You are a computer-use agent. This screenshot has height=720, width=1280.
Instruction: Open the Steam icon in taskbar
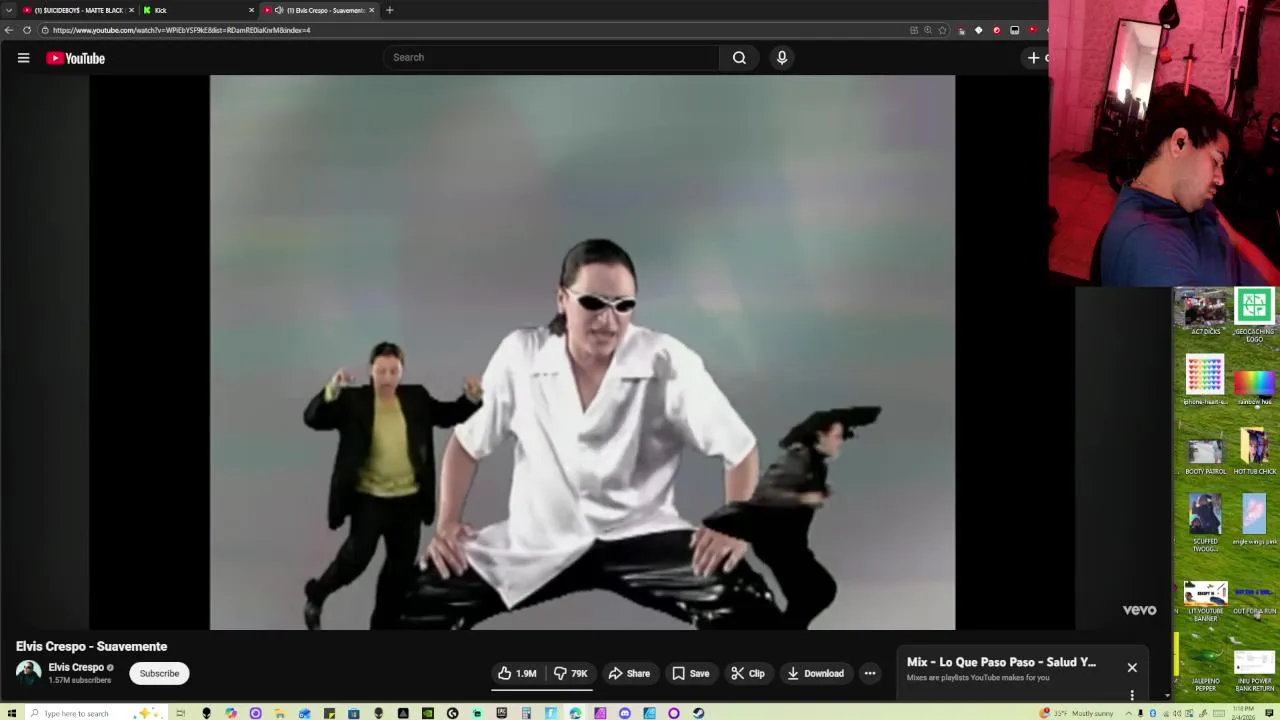pyautogui.click(x=698, y=713)
